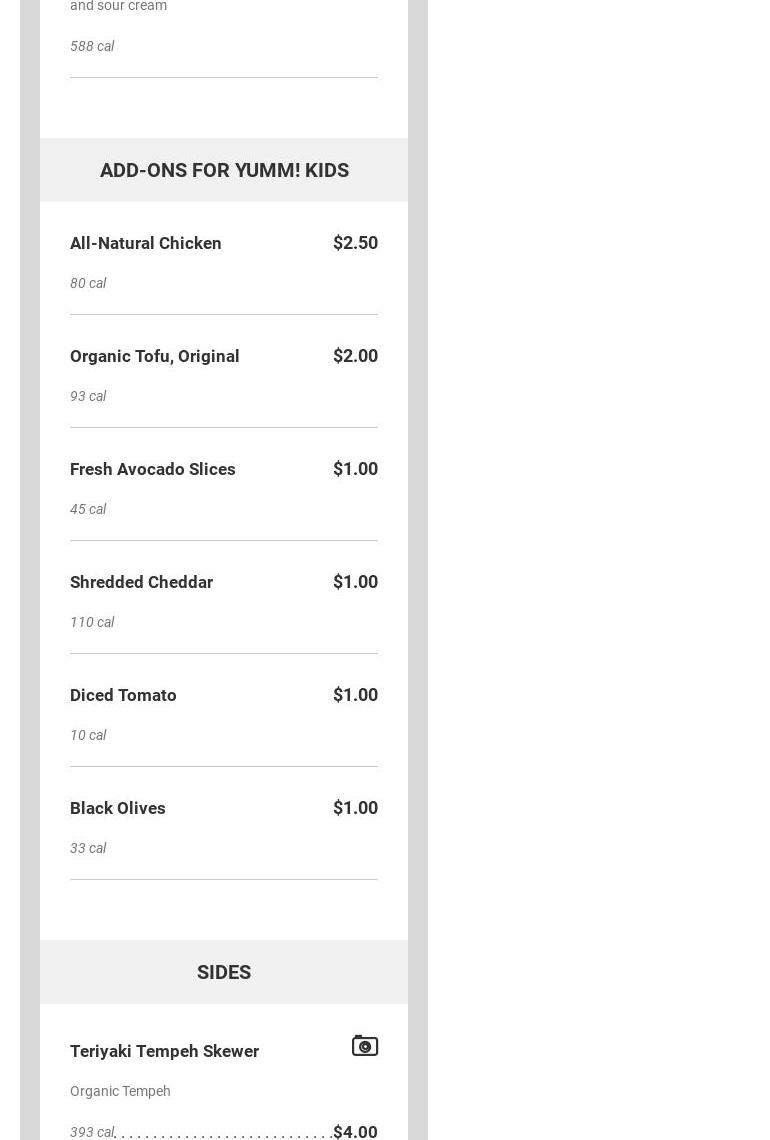The width and height of the screenshot is (770, 1140).
Task: Click the 93 cal label under Tofu
Action: 88,396
